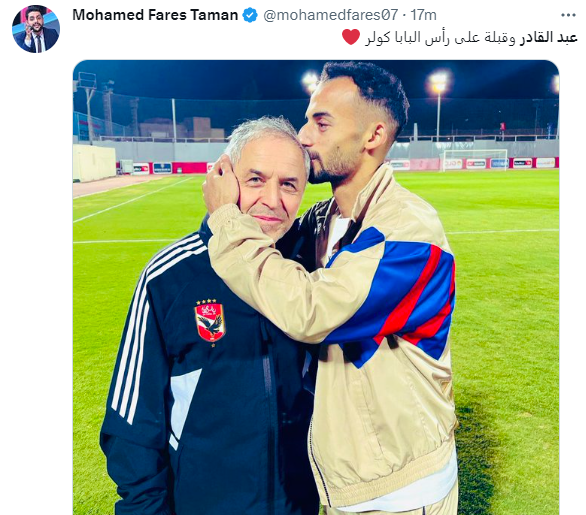This screenshot has height=515, width=586.
Task: Click the advertising boards behind the pitch
Action: 473,163
